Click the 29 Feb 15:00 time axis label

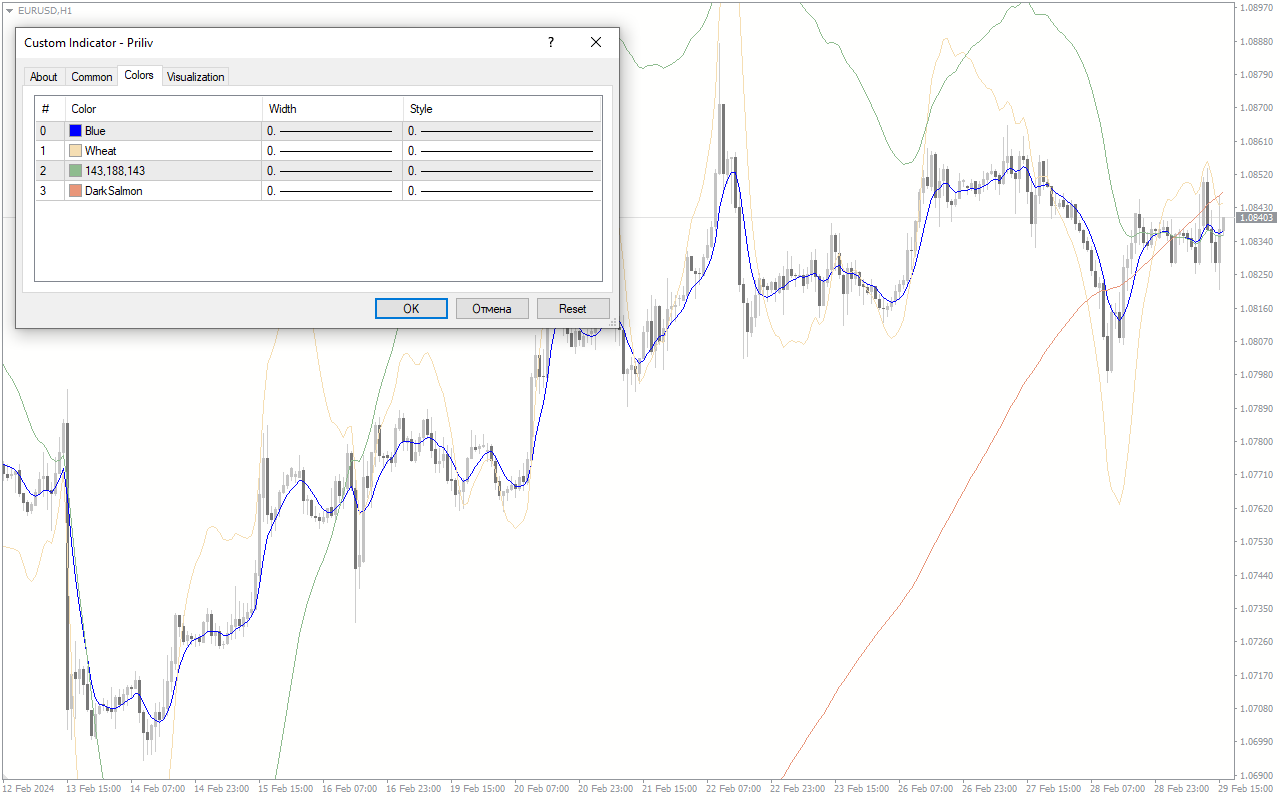pos(1246,789)
